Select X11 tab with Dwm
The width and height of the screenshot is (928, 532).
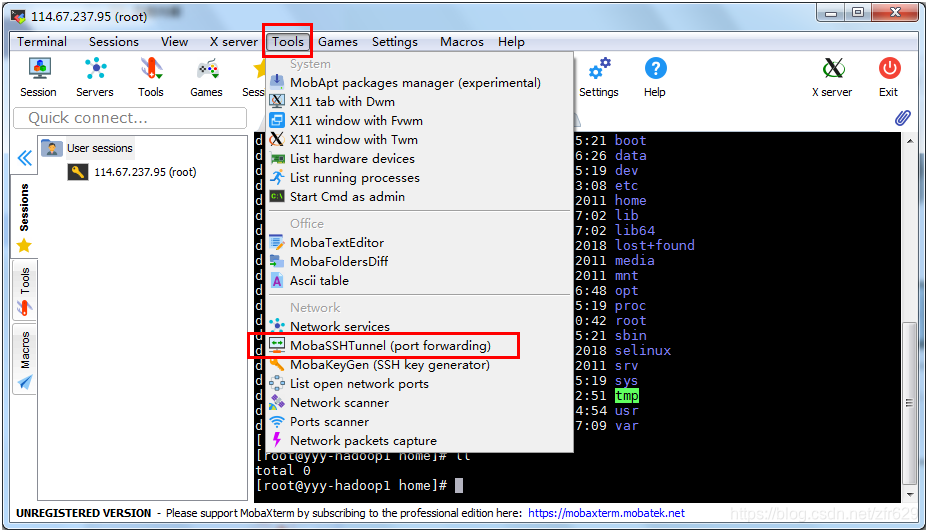click(x=419, y=102)
